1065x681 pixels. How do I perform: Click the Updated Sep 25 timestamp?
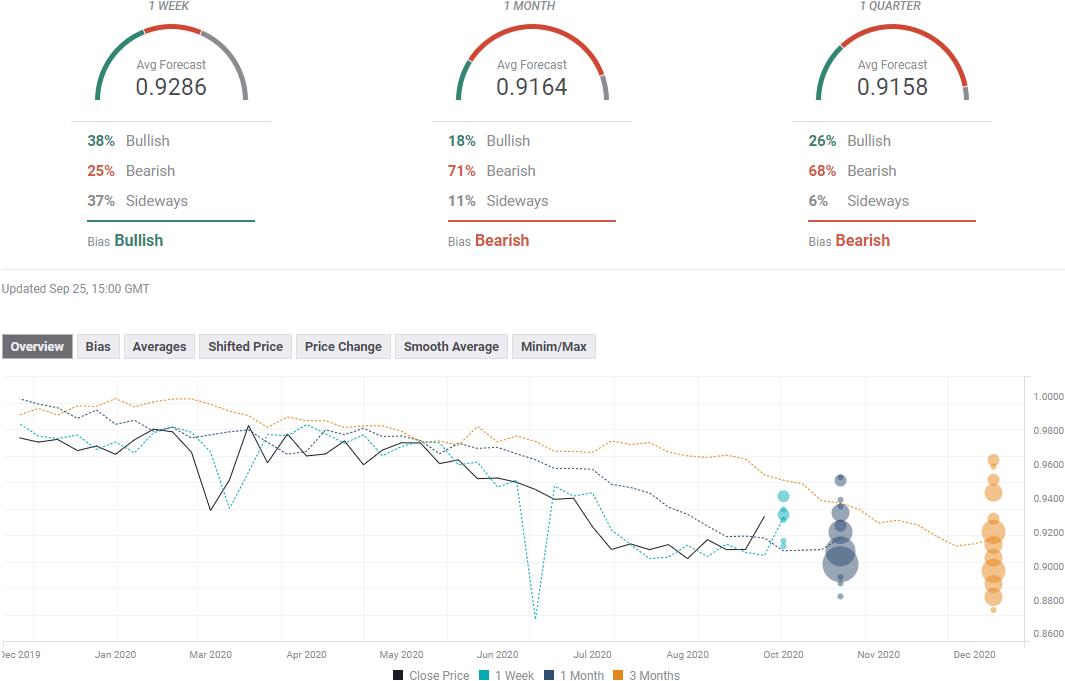[x=75, y=289]
